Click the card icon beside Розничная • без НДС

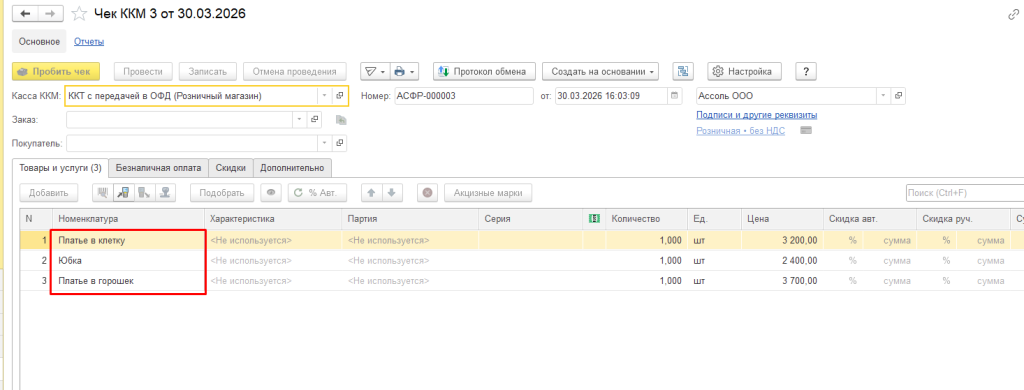[x=806, y=131]
